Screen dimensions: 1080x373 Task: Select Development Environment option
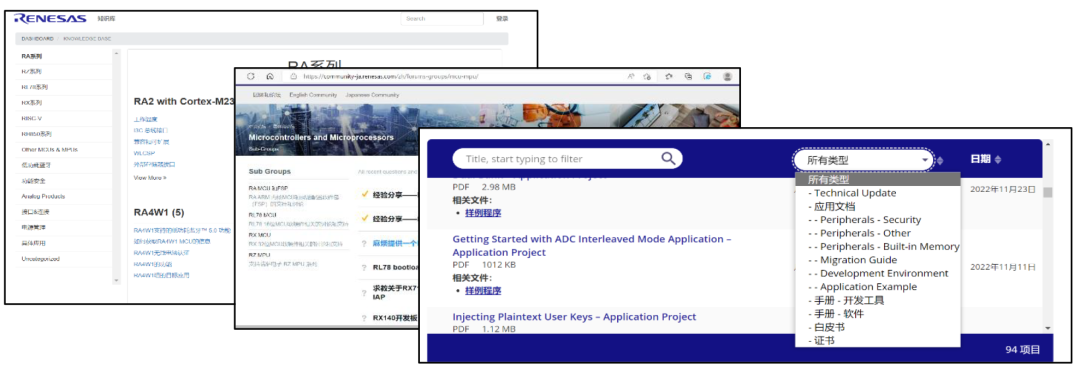point(878,273)
